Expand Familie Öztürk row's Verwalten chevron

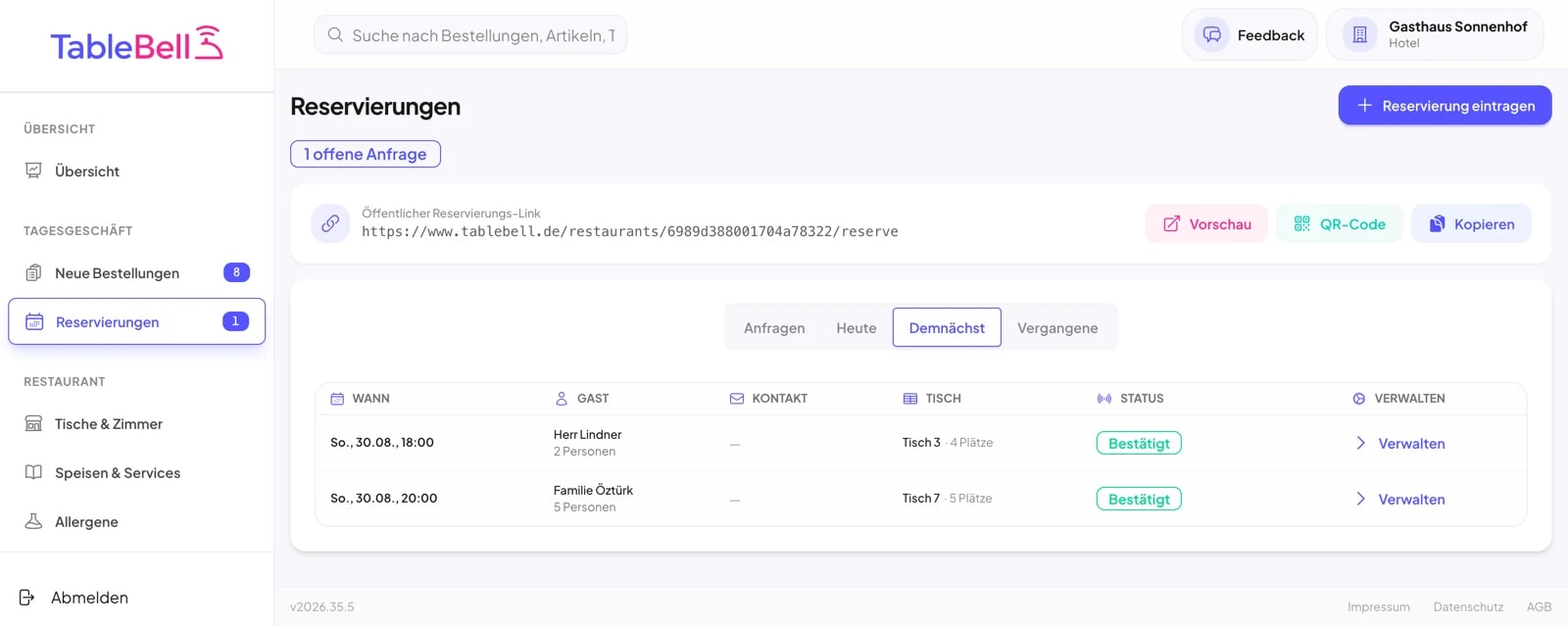click(x=1360, y=499)
